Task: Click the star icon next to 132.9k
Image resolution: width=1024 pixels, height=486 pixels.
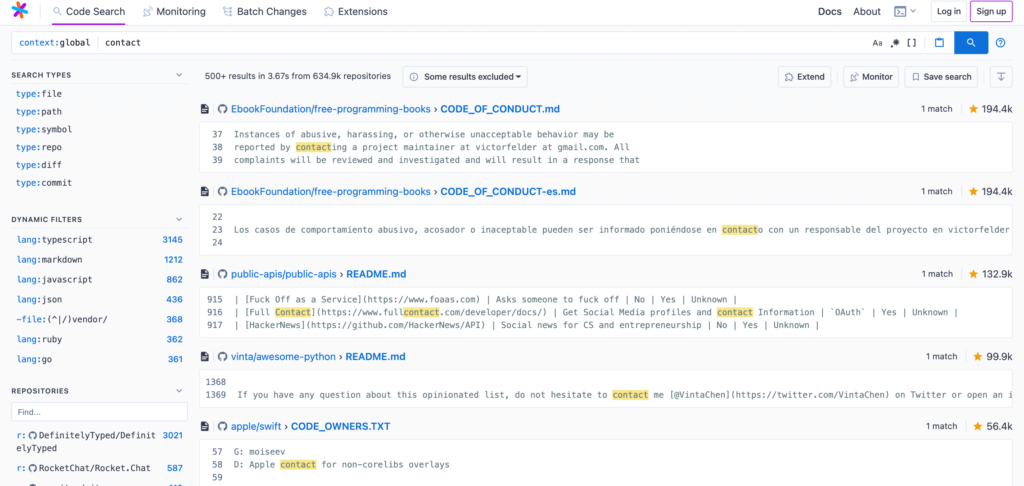Action: (973, 274)
